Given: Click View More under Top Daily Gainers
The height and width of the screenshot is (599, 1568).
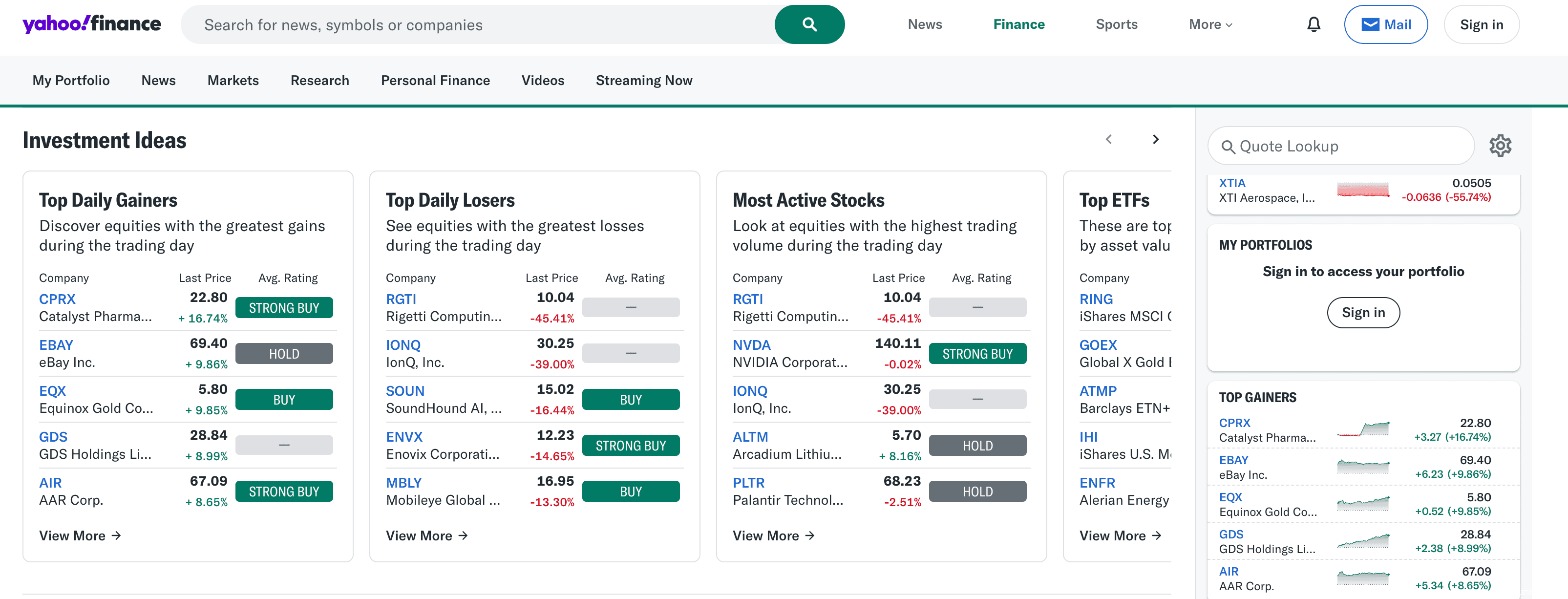Looking at the screenshot, I should coord(80,535).
